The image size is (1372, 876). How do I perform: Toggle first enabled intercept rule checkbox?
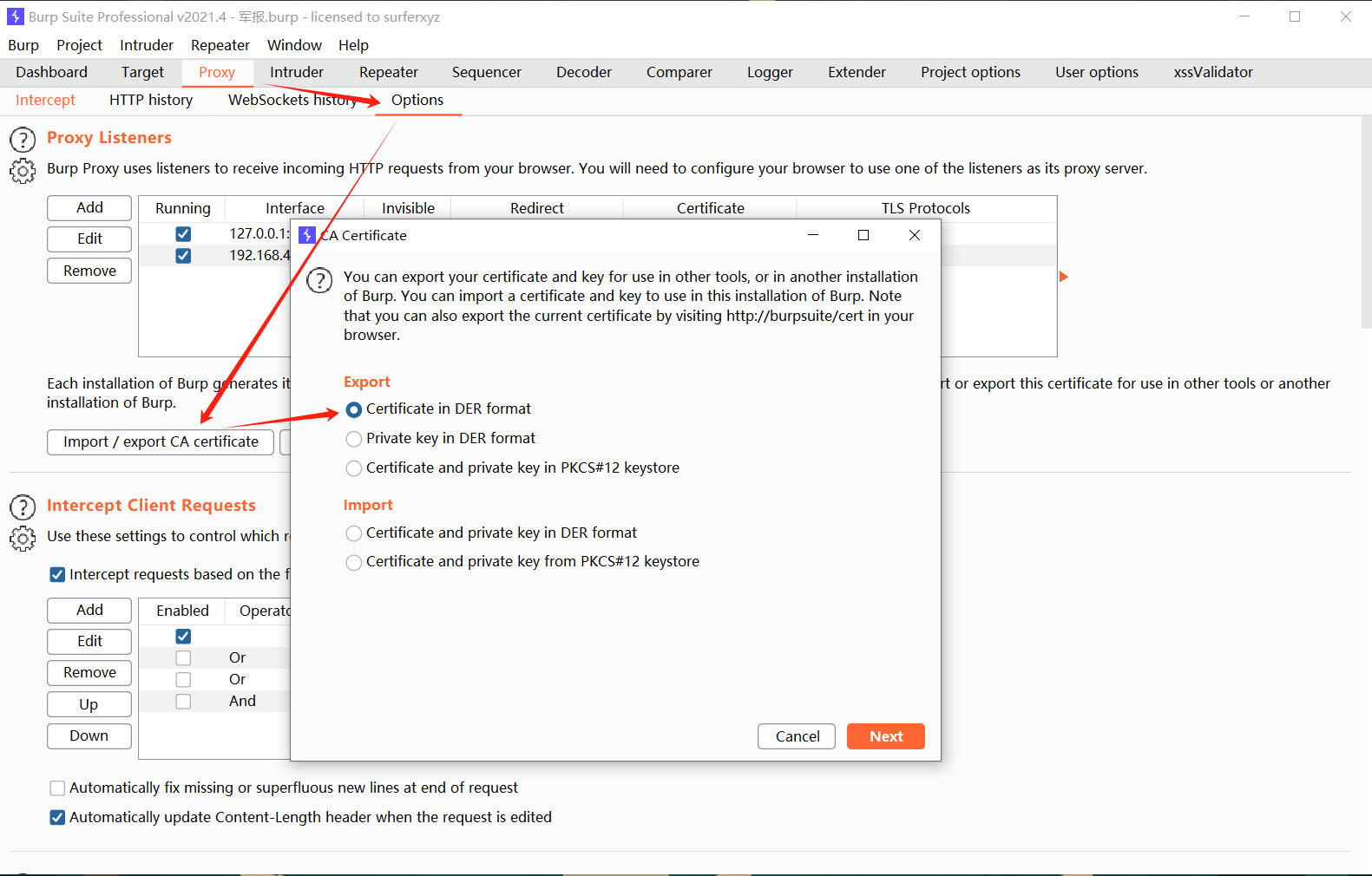pos(183,637)
